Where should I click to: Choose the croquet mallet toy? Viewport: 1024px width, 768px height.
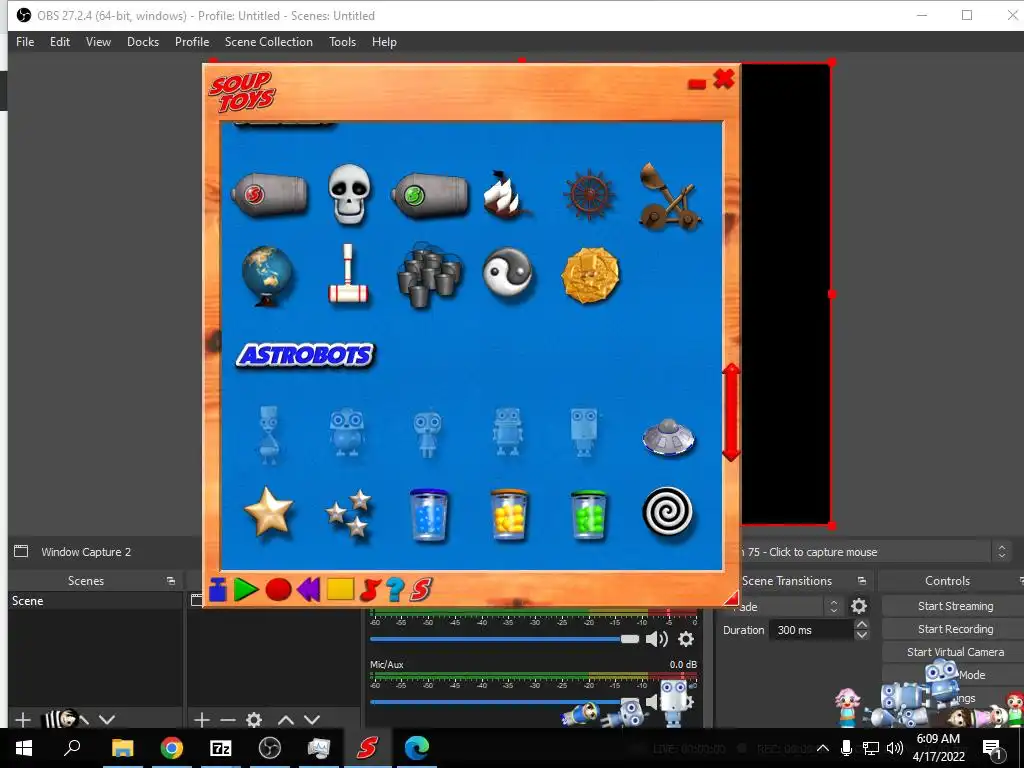(349, 274)
